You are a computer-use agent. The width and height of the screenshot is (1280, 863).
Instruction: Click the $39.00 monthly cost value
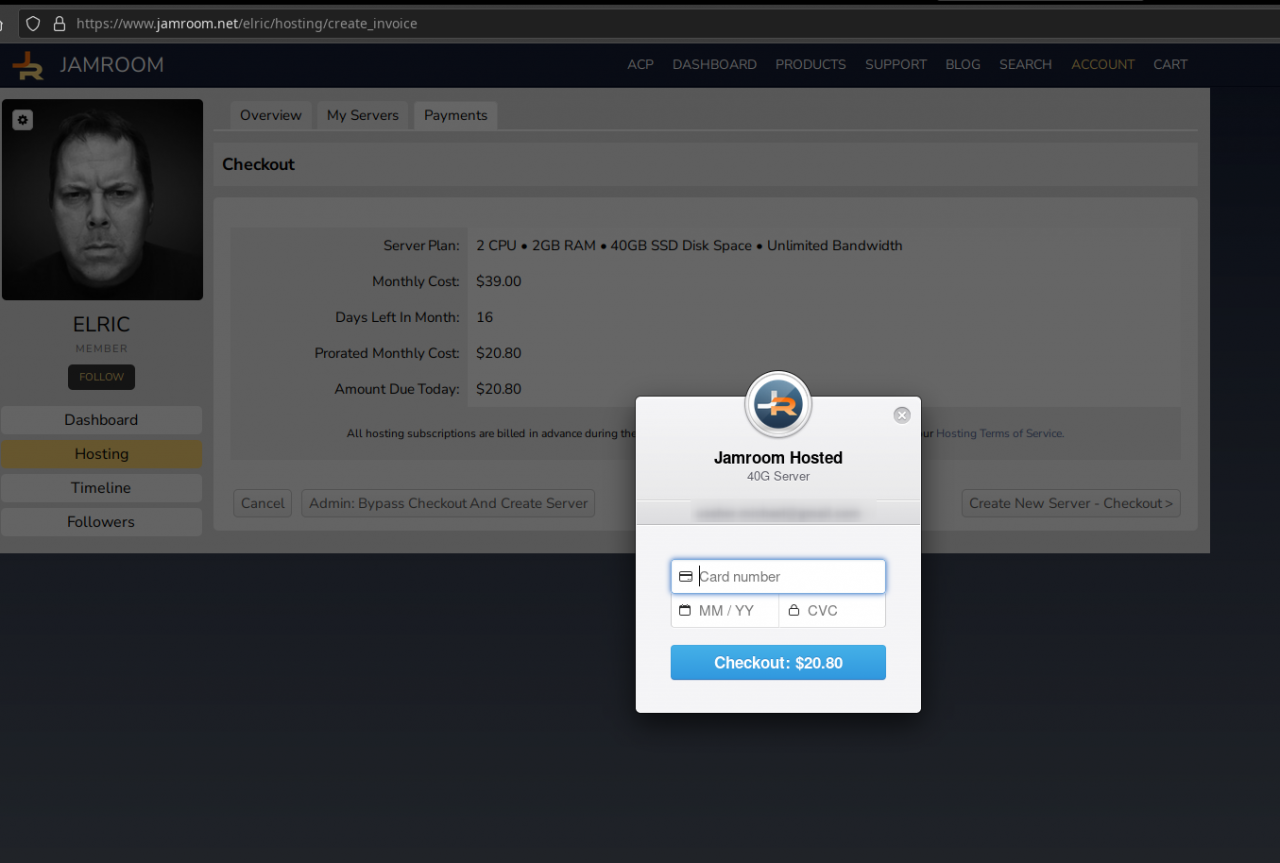[499, 282]
